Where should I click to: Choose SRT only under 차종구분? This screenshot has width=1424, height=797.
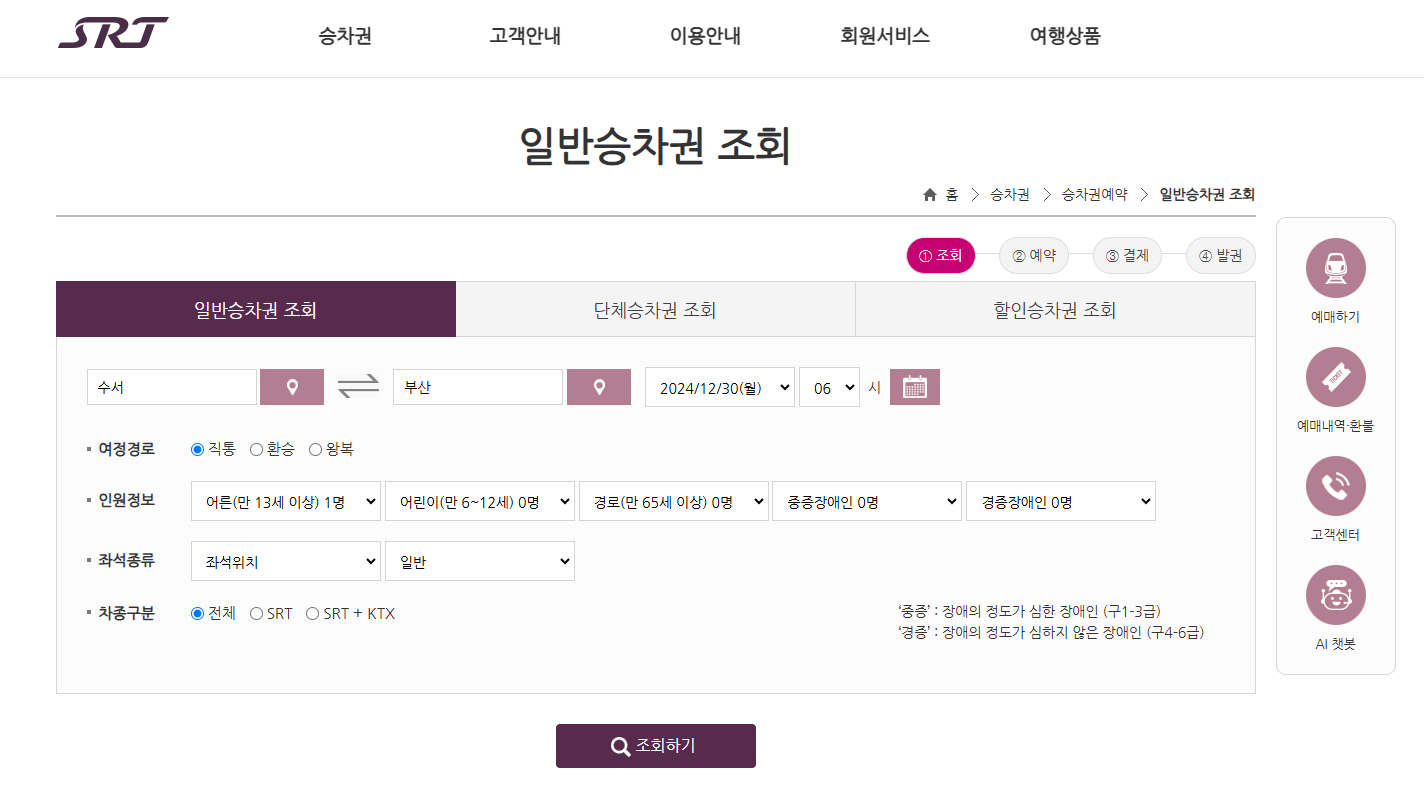click(x=256, y=614)
